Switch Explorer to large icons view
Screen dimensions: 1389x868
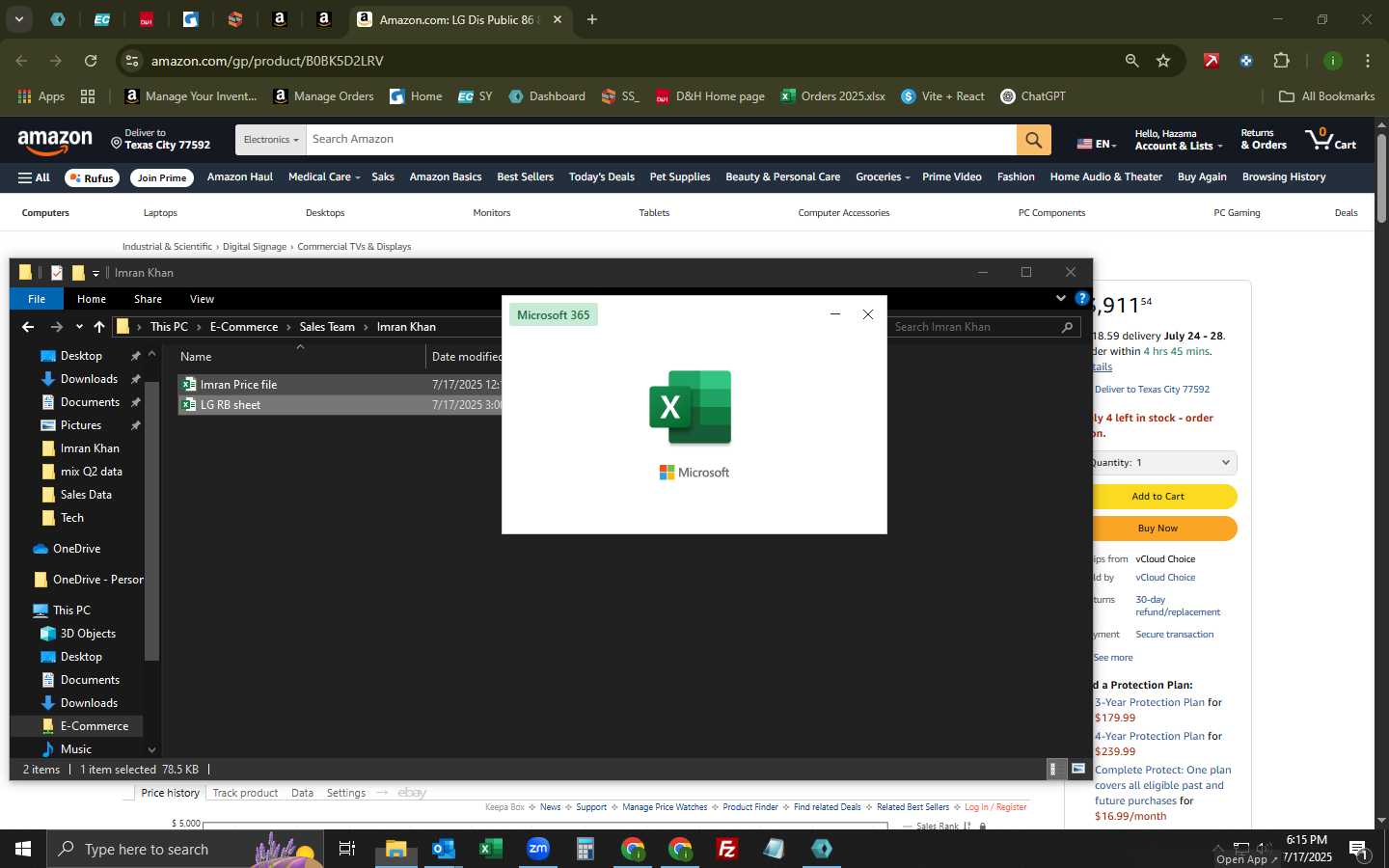coord(1078,769)
